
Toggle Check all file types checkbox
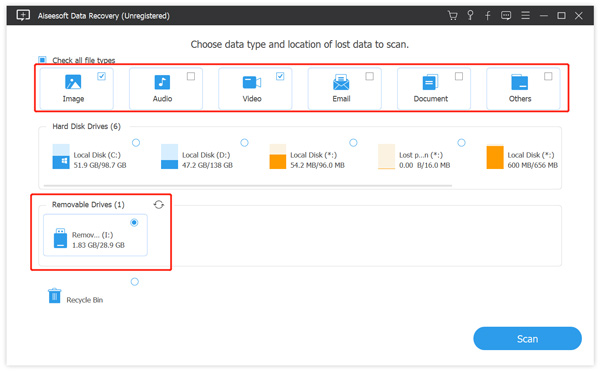42,60
